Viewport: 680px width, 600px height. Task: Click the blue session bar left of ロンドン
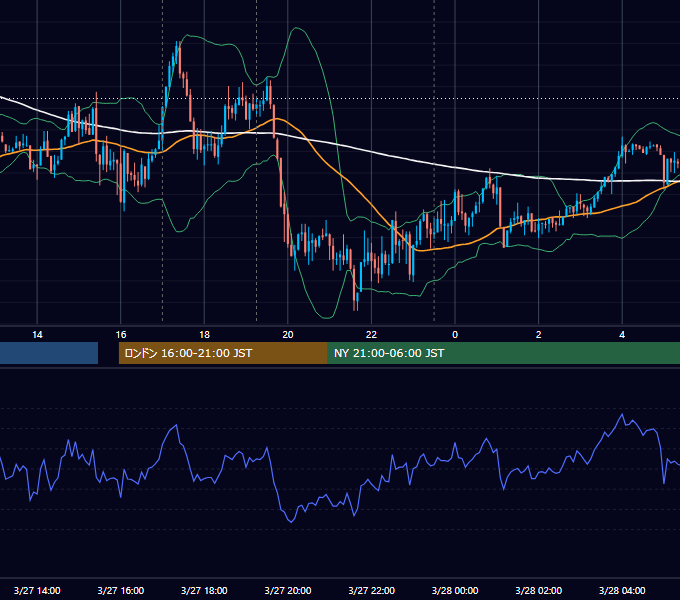click(49, 353)
